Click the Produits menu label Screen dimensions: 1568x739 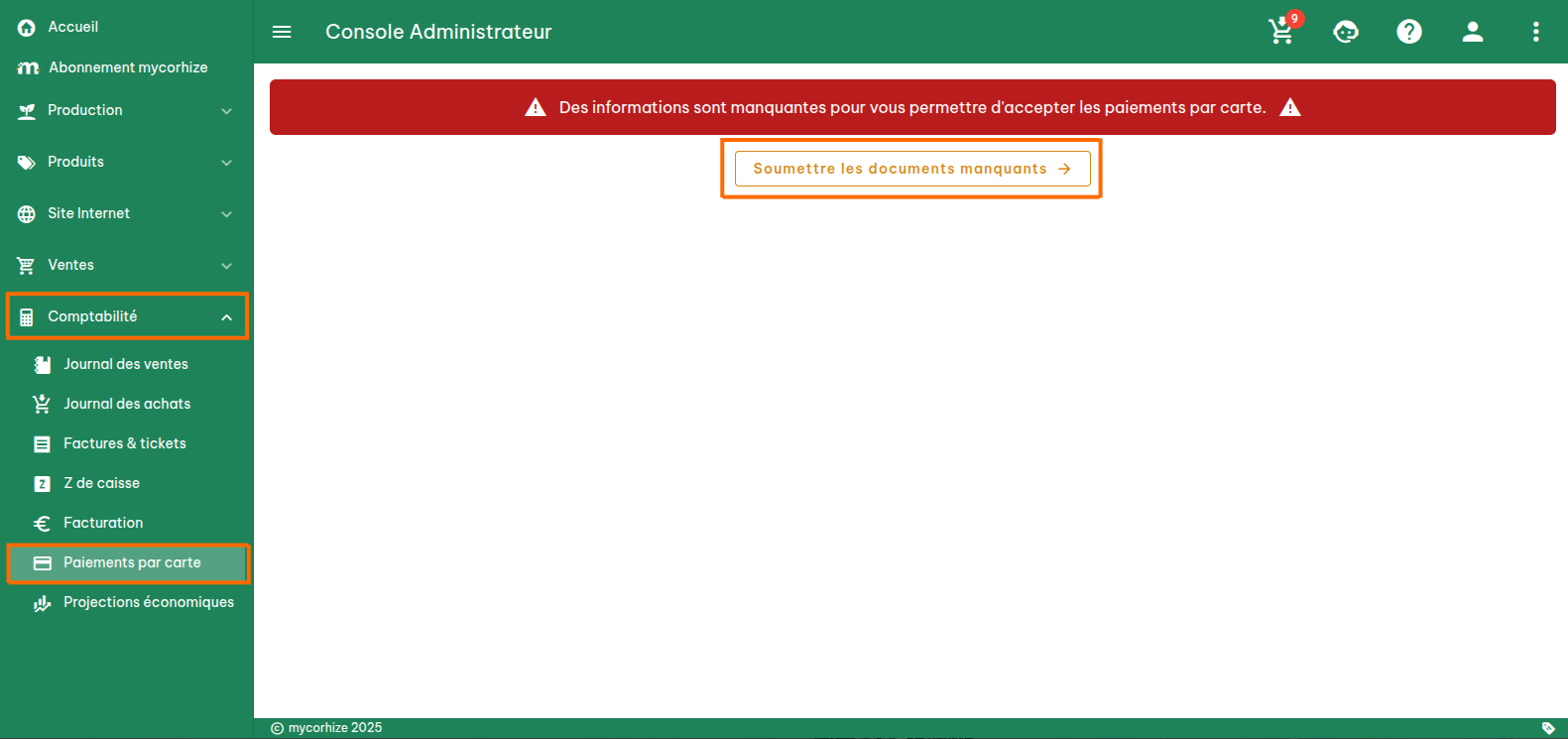point(75,162)
